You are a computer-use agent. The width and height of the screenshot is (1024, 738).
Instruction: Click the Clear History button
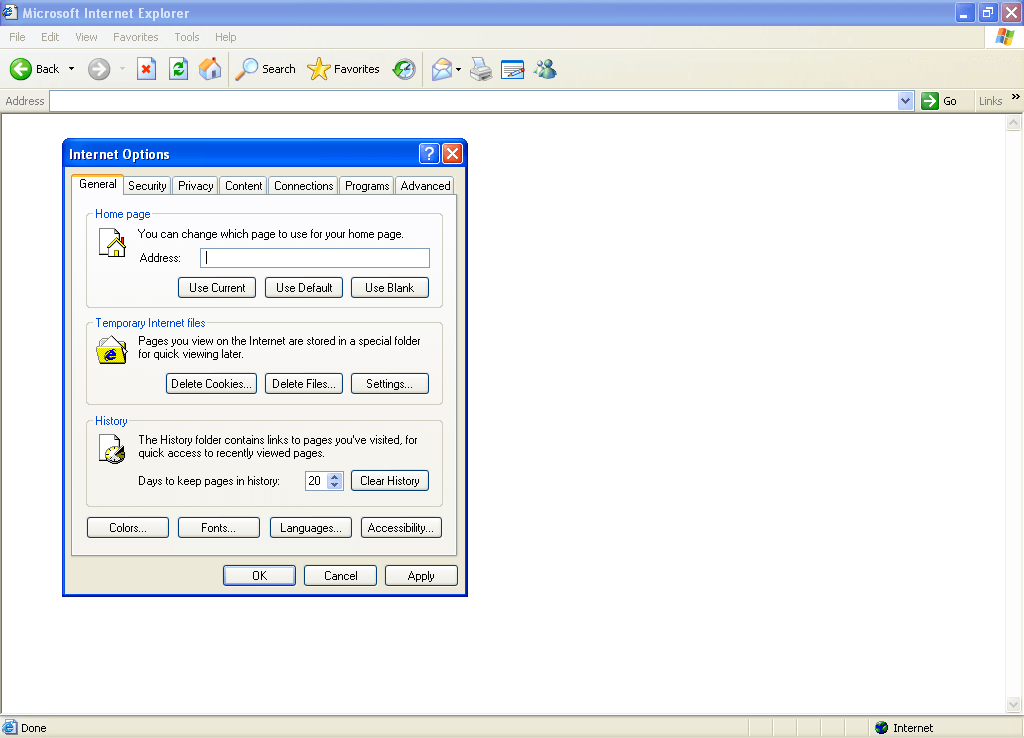pyautogui.click(x=390, y=481)
